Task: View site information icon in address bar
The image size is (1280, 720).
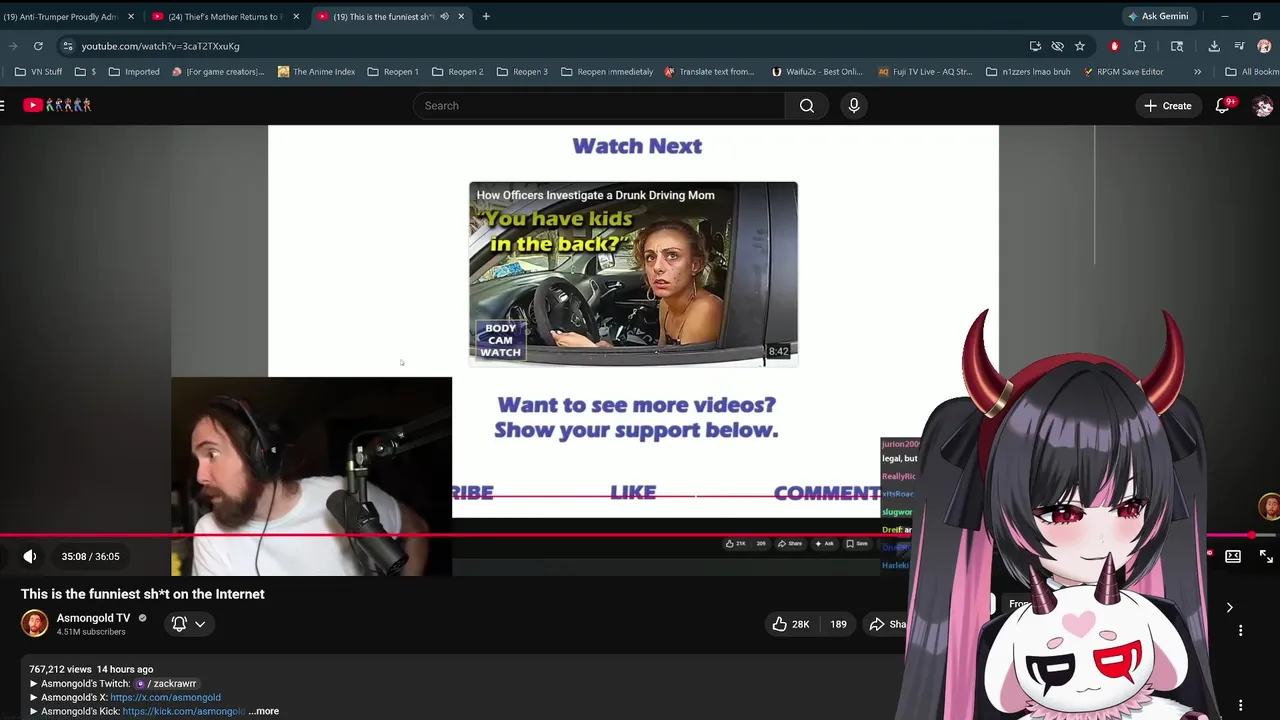Action: point(67,46)
